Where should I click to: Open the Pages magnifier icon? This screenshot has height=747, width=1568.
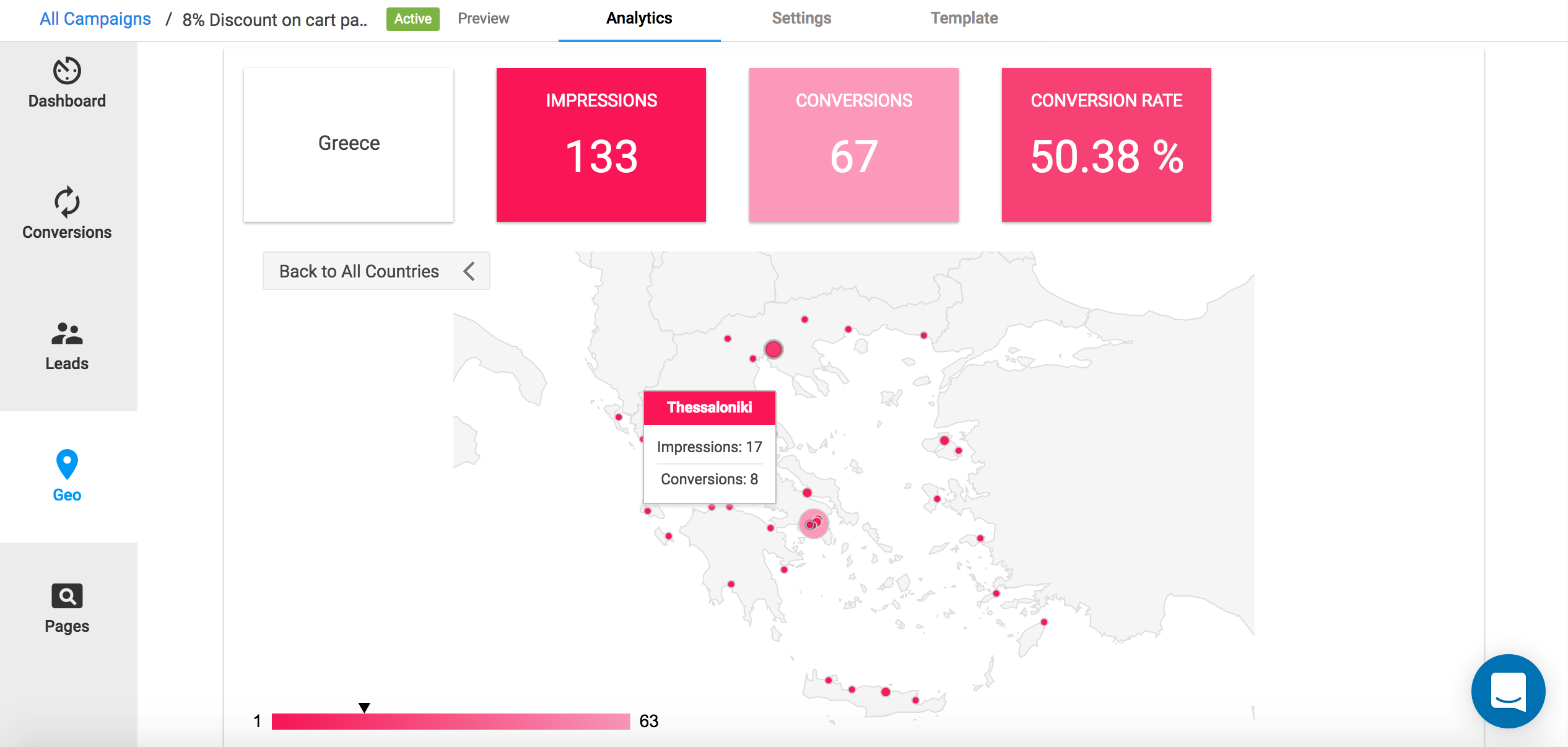click(67, 596)
